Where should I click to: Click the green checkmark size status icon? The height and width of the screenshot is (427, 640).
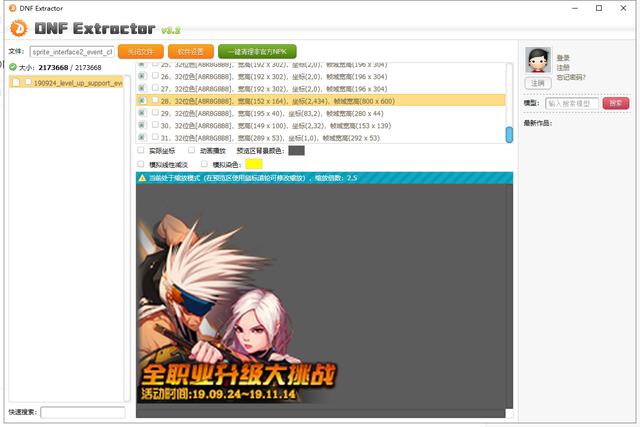click(12, 67)
